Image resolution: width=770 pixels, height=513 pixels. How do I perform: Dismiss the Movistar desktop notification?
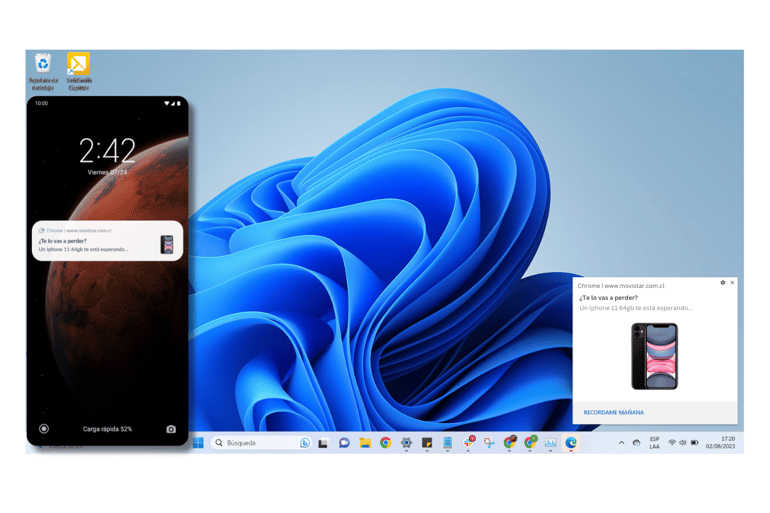(732, 283)
